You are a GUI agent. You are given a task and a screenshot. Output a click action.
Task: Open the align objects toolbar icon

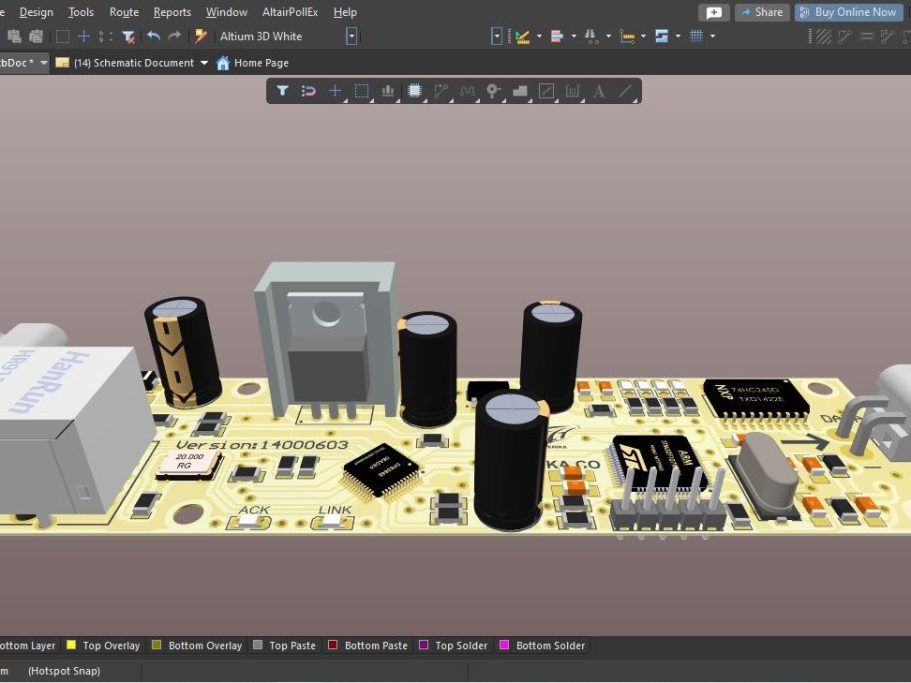click(x=557, y=37)
